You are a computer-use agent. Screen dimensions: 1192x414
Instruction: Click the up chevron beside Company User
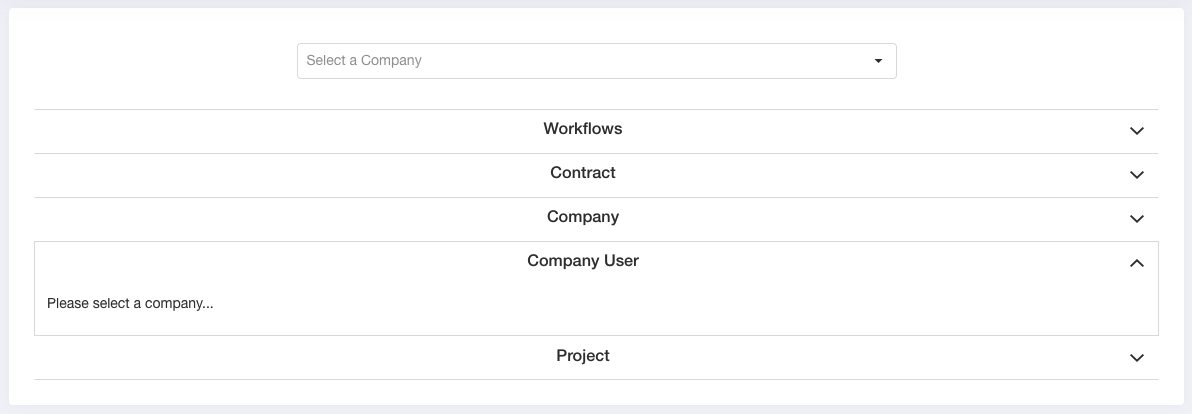1137,263
